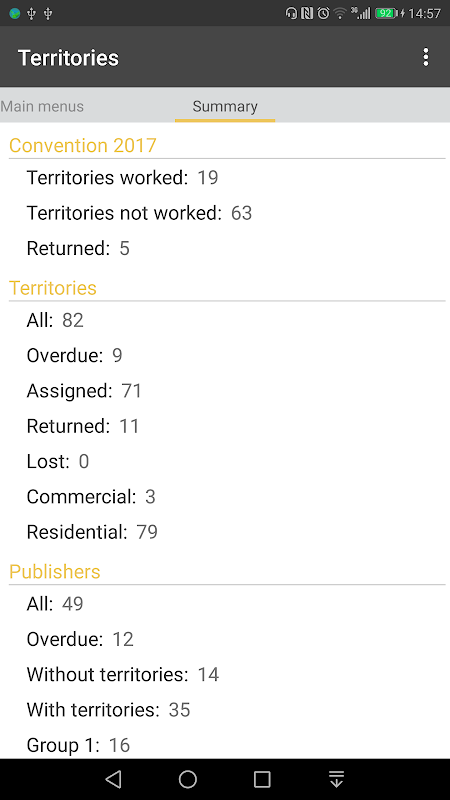Tap the hide navigation bar arrow icon
This screenshot has height=800, width=450.
click(x=336, y=779)
